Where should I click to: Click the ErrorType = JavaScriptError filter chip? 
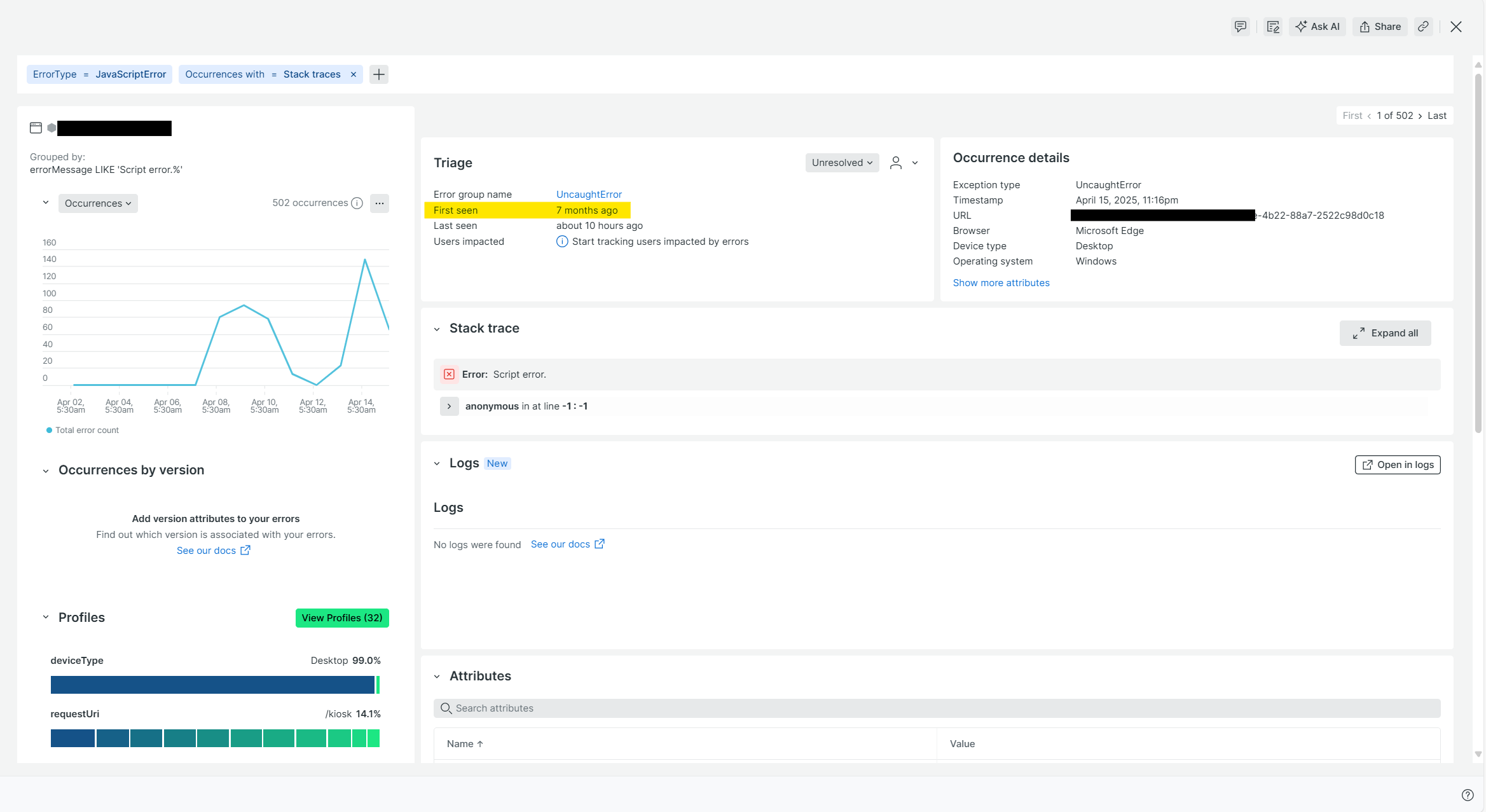coord(99,74)
